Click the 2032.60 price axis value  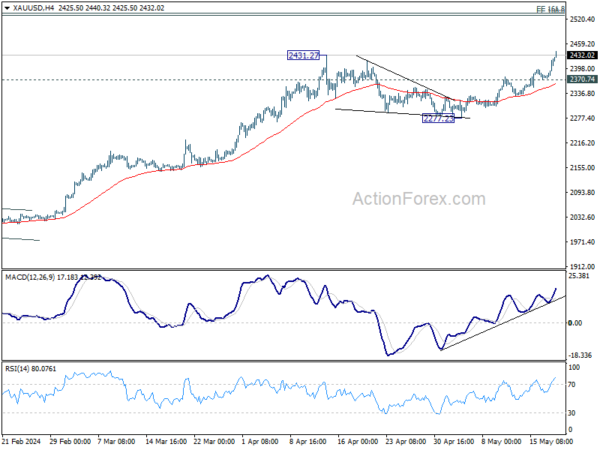582,217
